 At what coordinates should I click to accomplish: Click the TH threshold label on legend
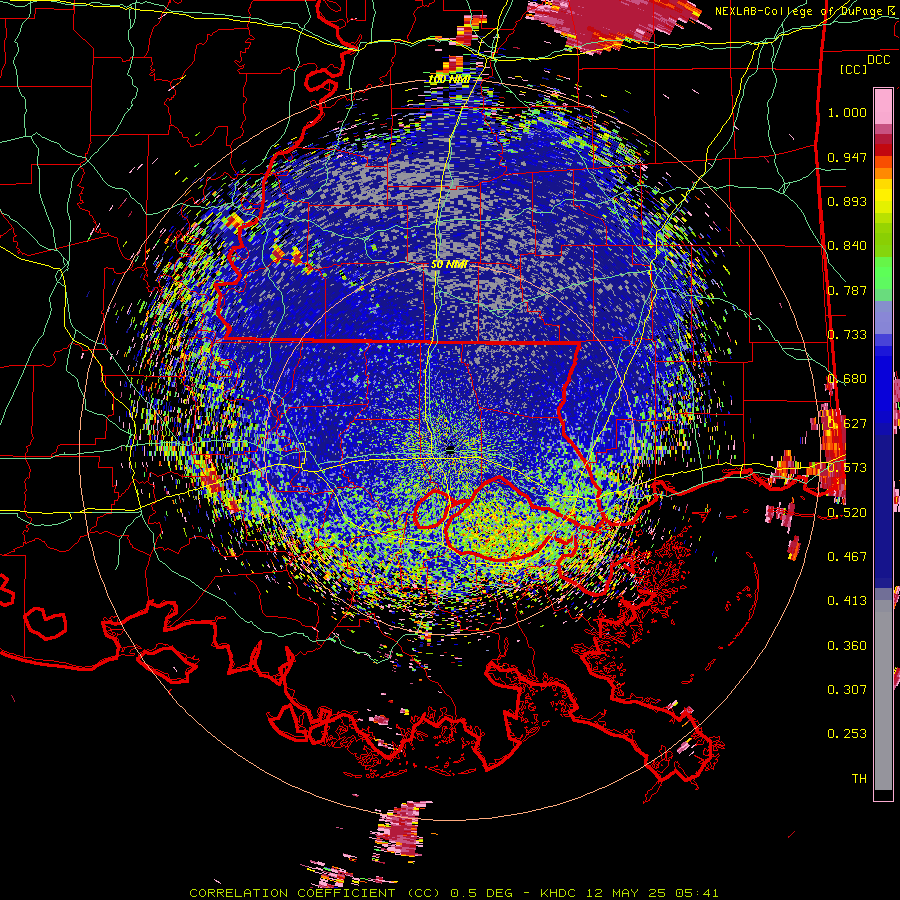(x=859, y=778)
